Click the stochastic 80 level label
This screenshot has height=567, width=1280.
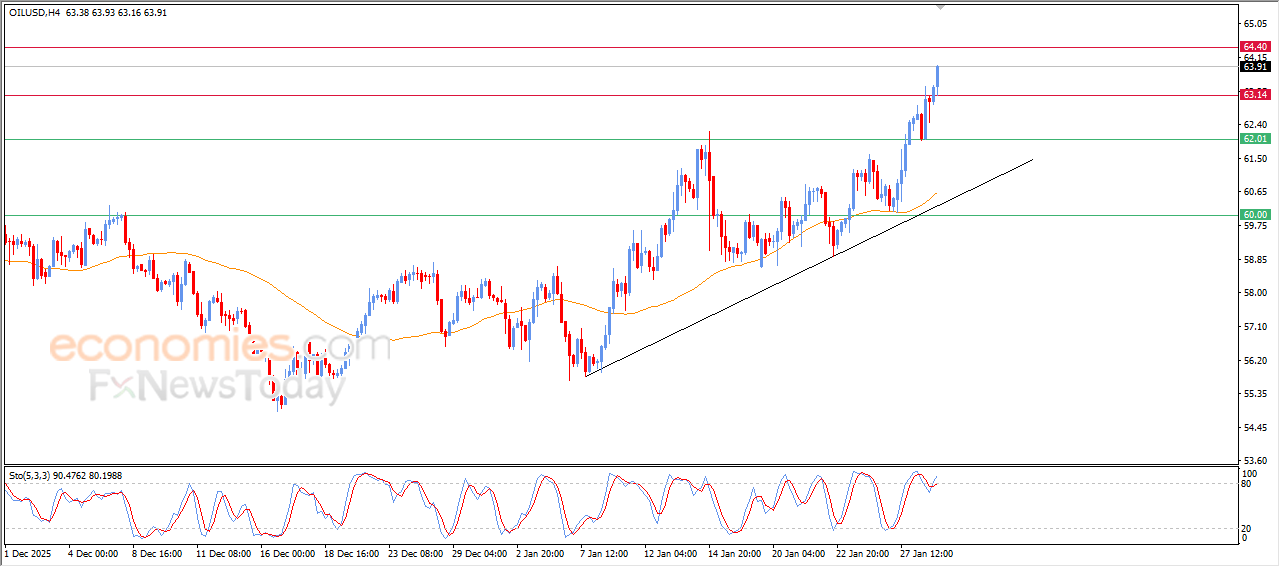[1246, 484]
